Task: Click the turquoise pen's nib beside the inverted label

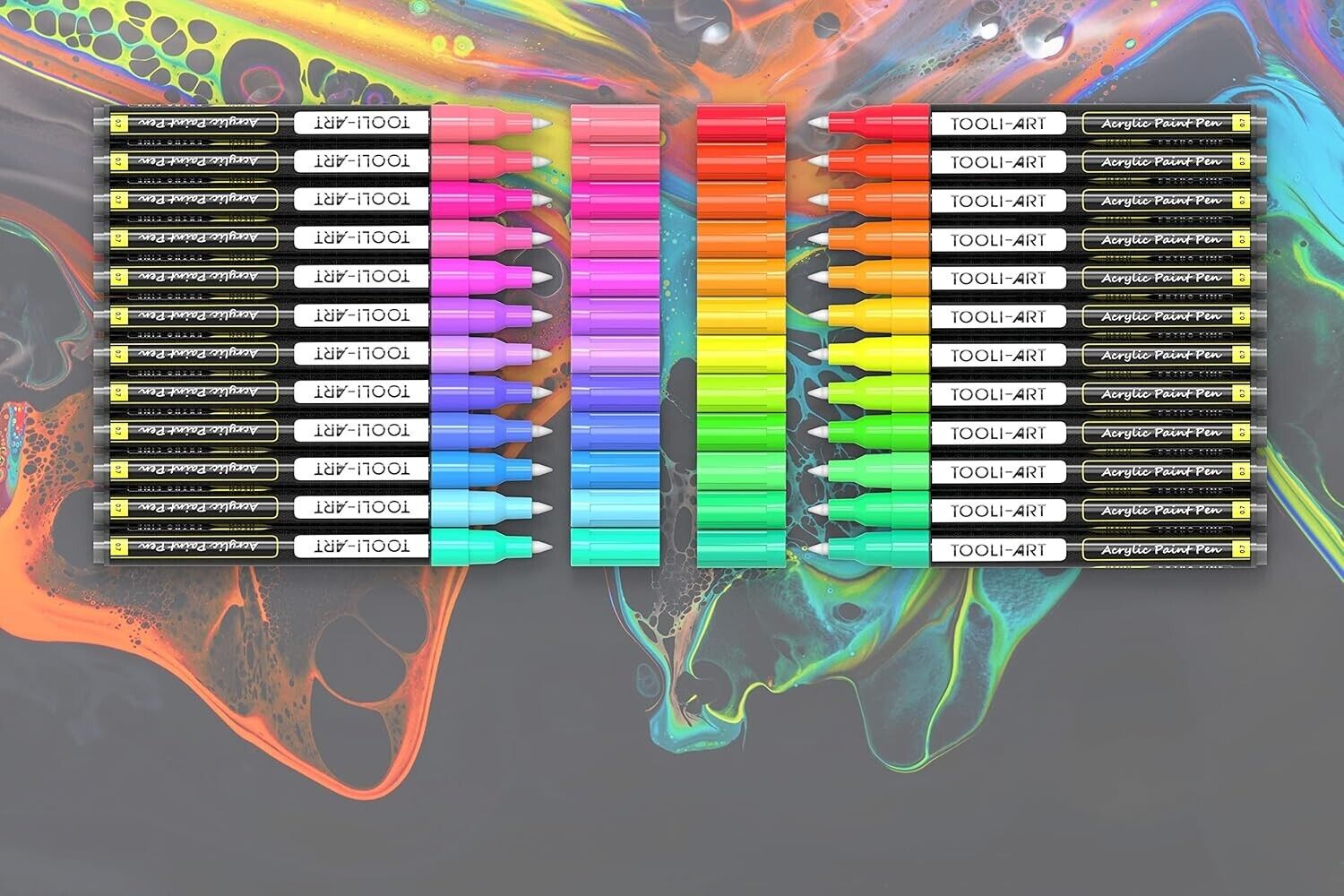Action: [x=541, y=546]
